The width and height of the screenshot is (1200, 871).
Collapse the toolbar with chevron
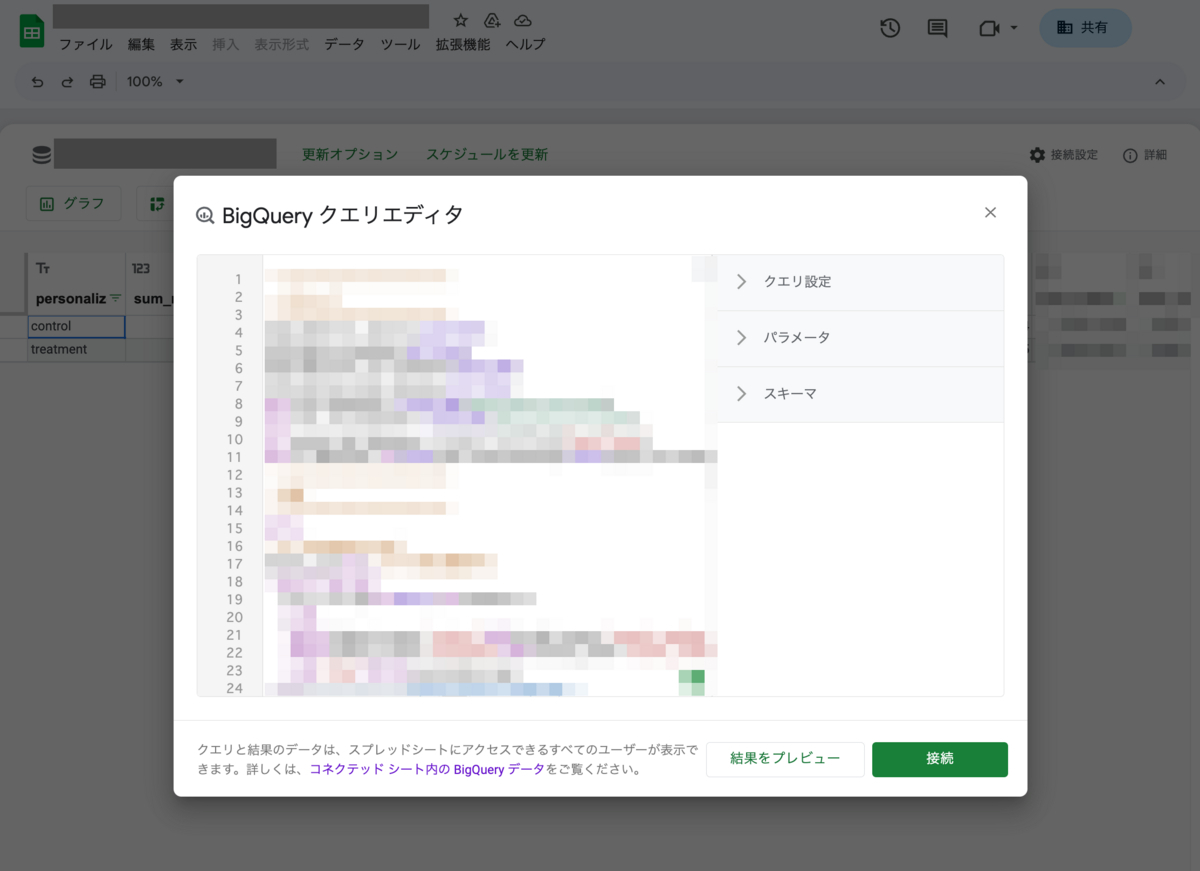coord(1160,82)
